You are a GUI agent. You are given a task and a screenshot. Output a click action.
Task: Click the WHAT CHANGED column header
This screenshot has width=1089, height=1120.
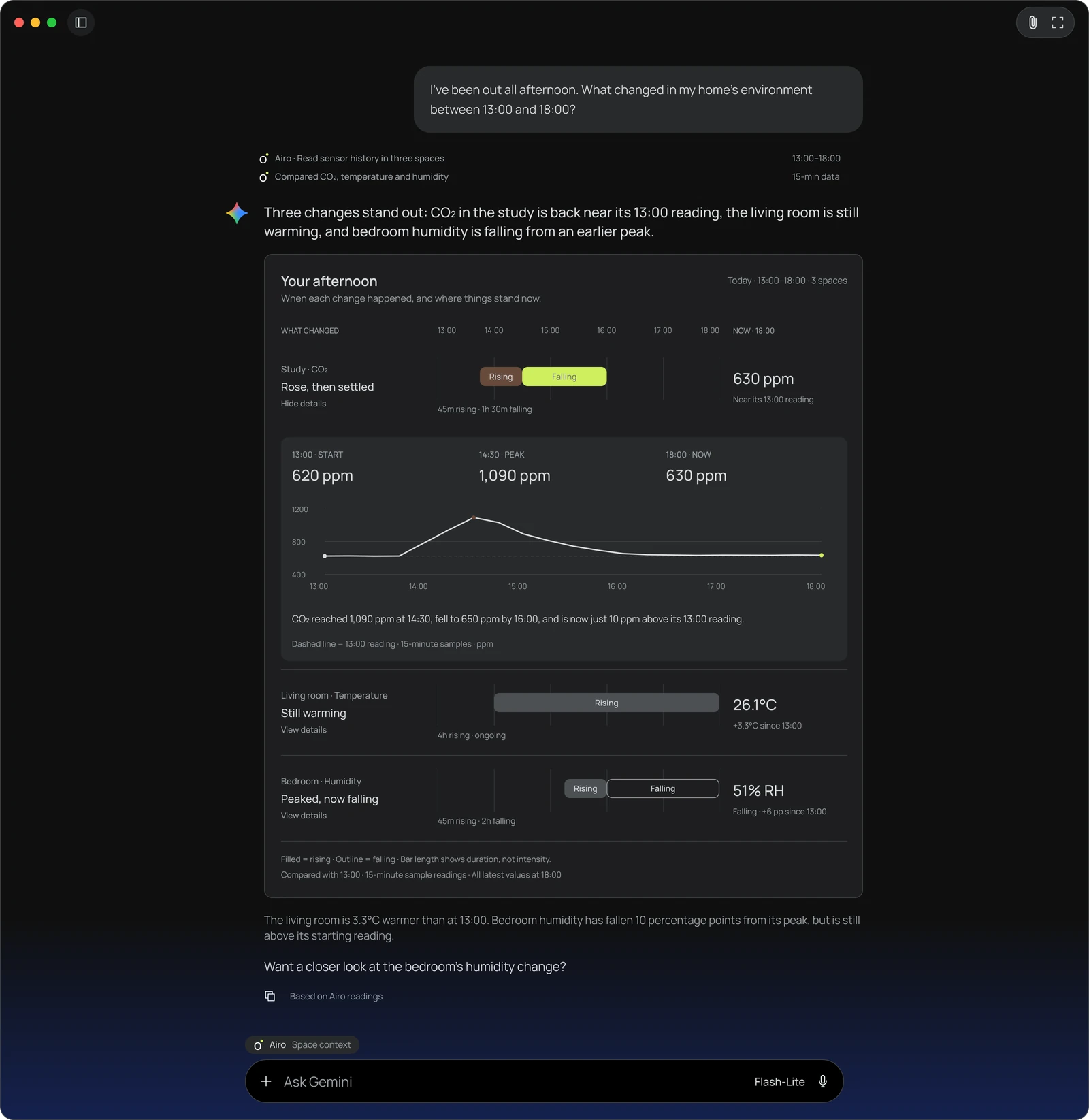(x=310, y=331)
